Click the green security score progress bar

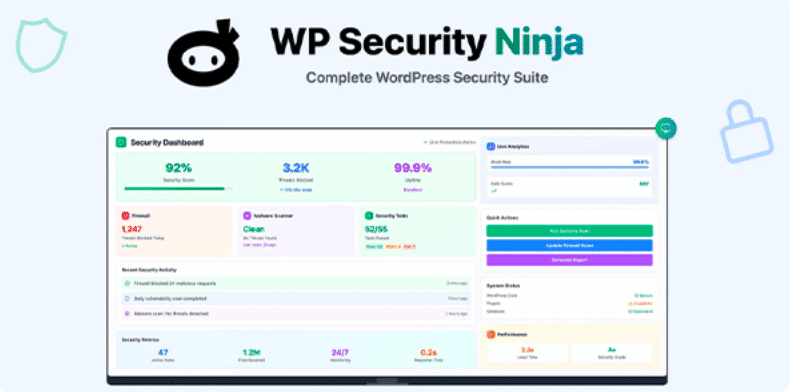pyautogui.click(x=178, y=189)
